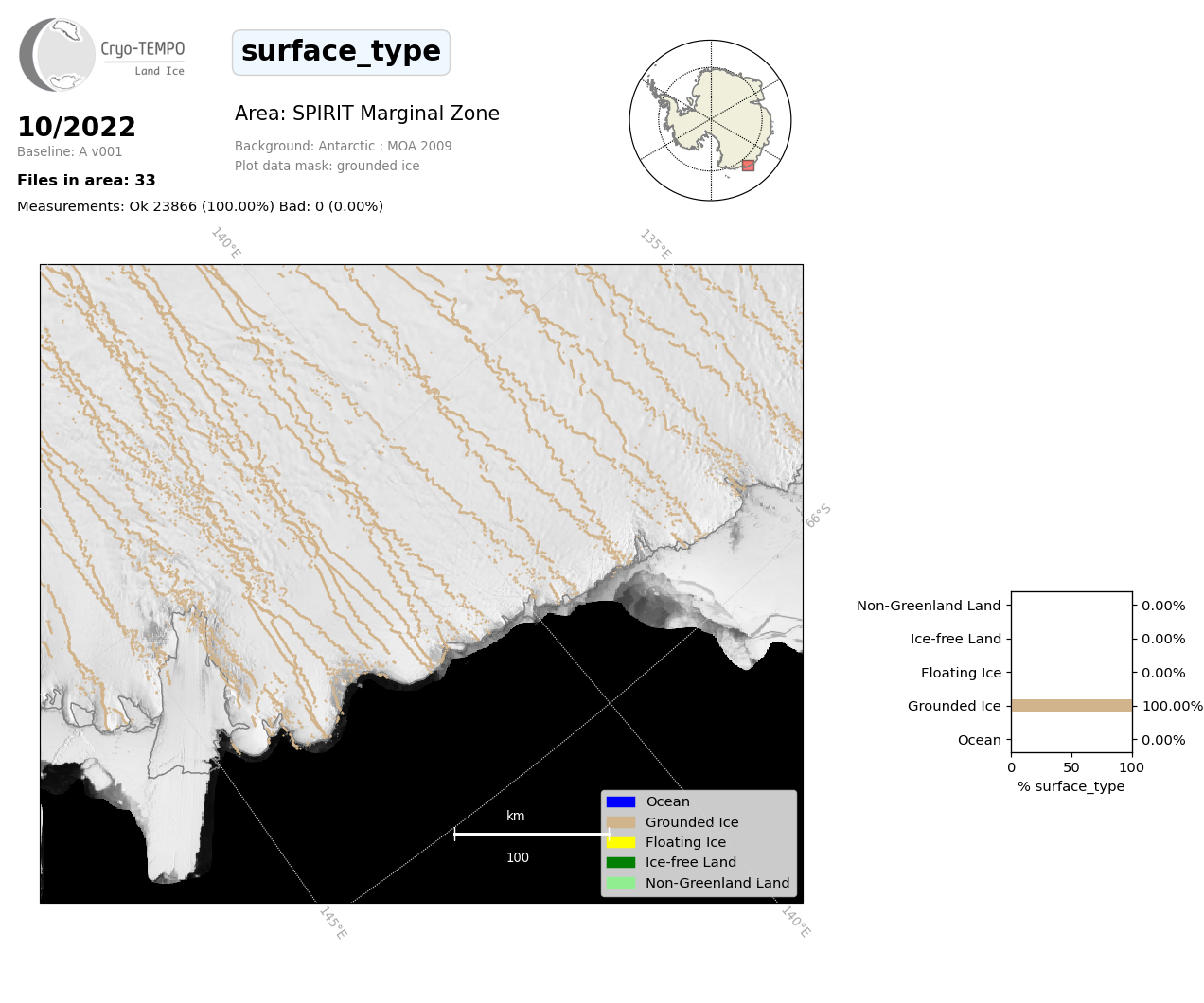Click the '10/2022' date heading

tap(77, 127)
